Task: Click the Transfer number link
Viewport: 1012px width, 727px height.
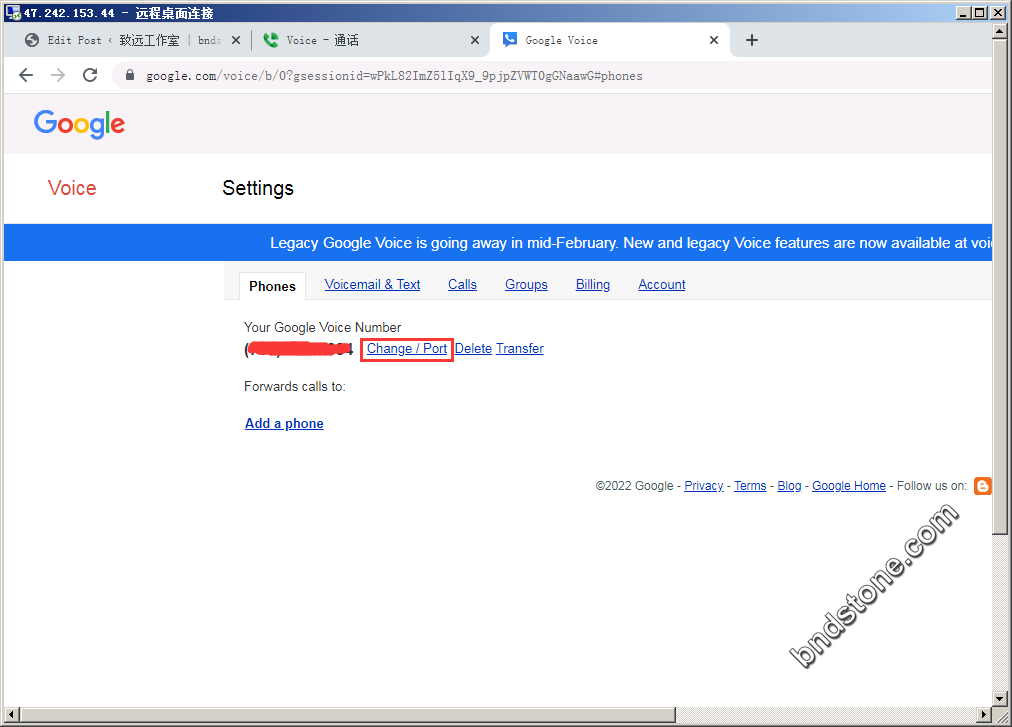Action: 520,349
